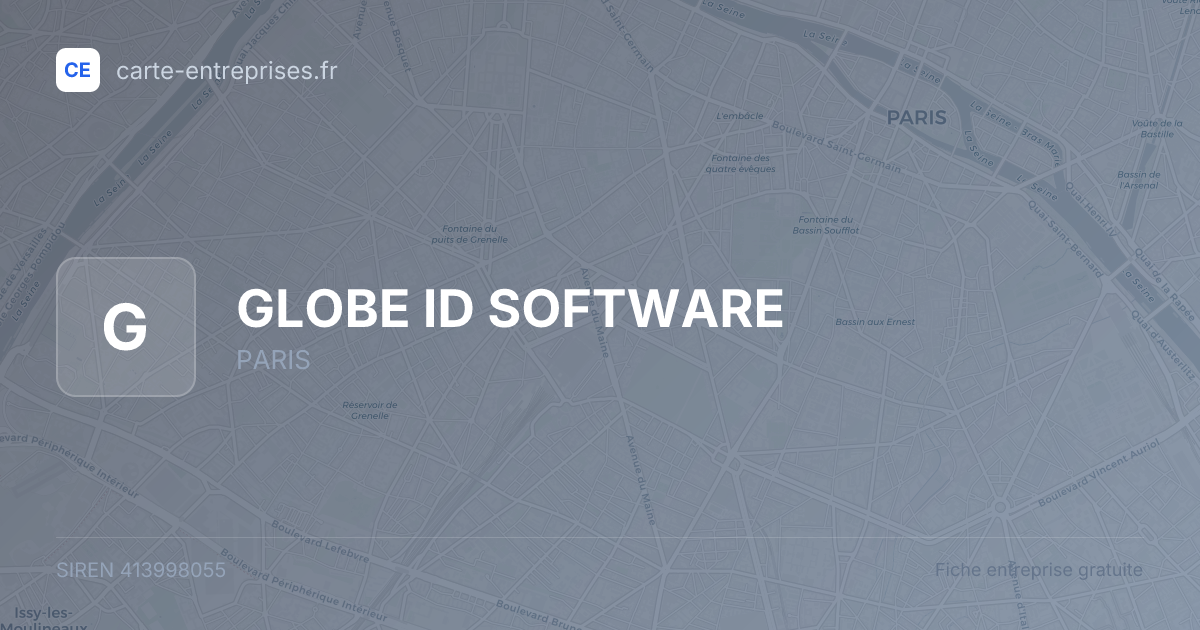Click the Bassin aux Ernest map label
Screen dimensions: 1200x630
pos(875,322)
